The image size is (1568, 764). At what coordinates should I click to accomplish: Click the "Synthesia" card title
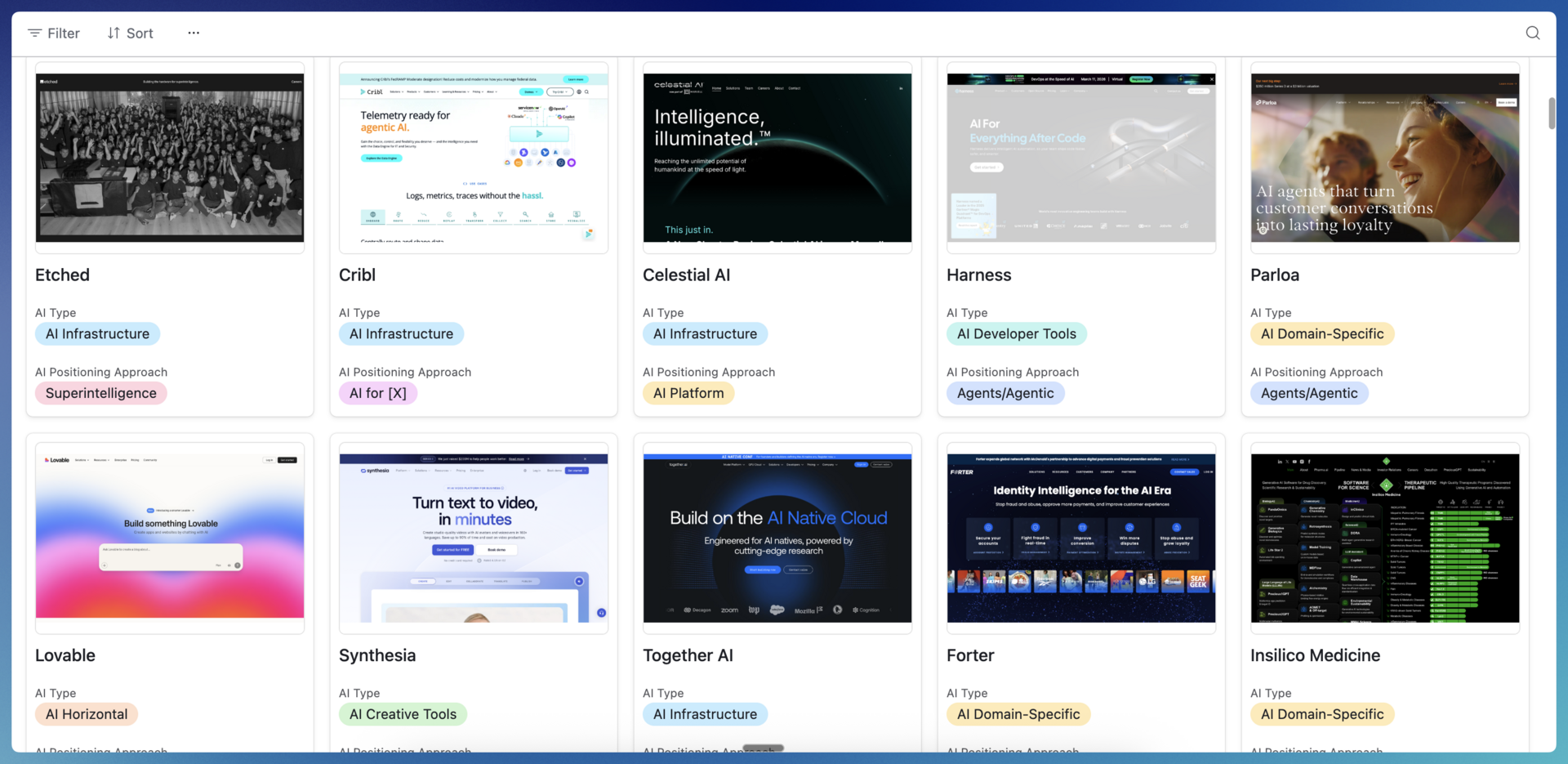point(377,655)
